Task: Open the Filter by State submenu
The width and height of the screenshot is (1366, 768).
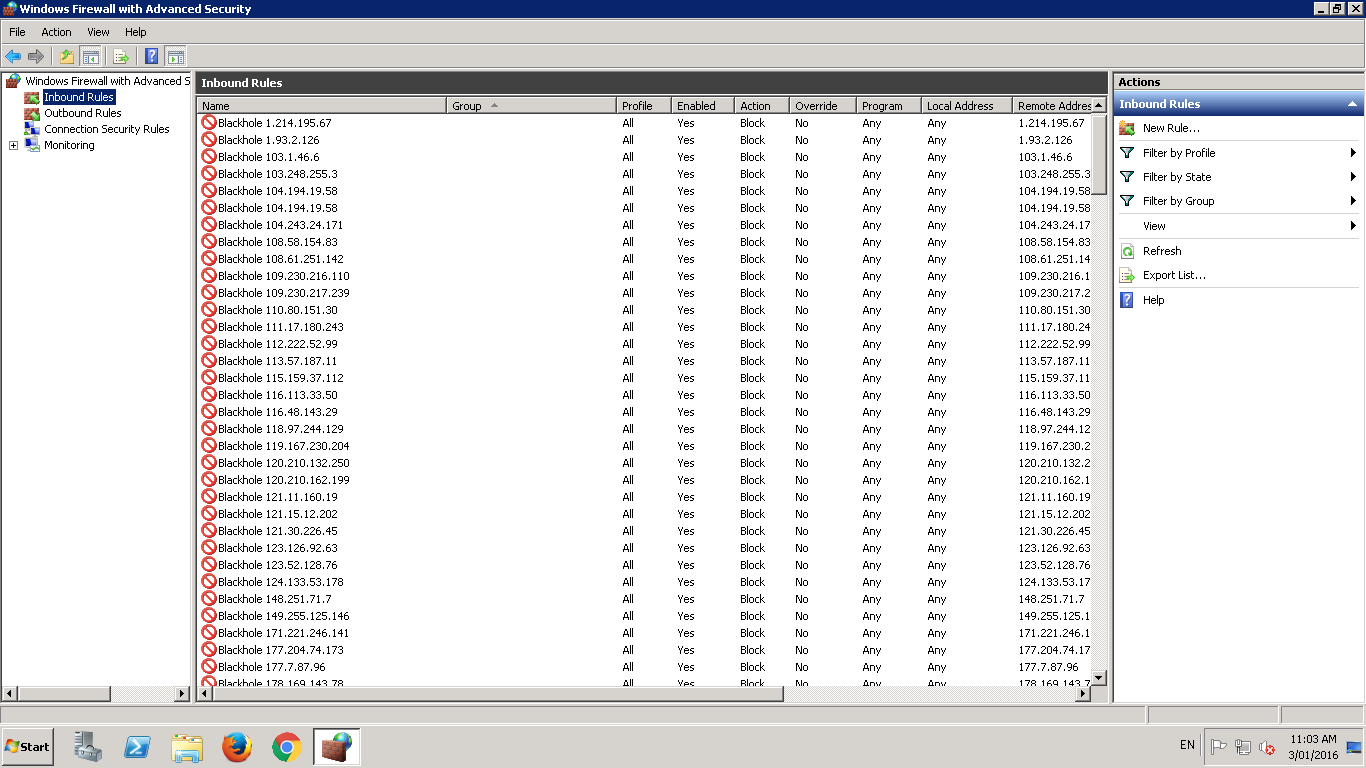Action: coord(1238,177)
